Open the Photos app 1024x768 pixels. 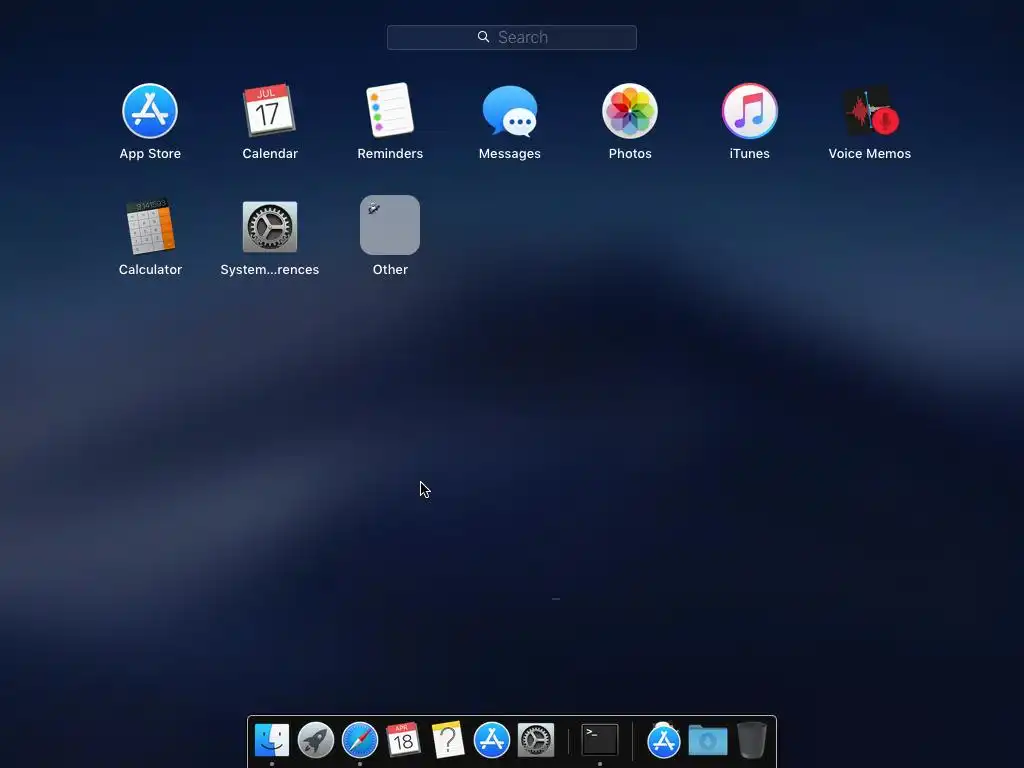630,110
